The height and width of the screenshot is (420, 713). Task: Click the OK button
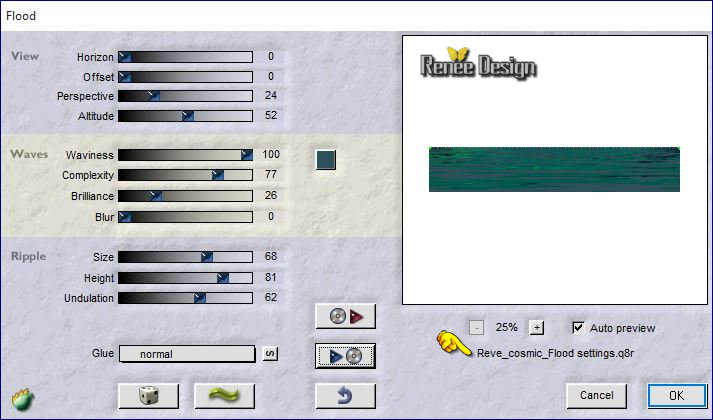pyautogui.click(x=677, y=395)
